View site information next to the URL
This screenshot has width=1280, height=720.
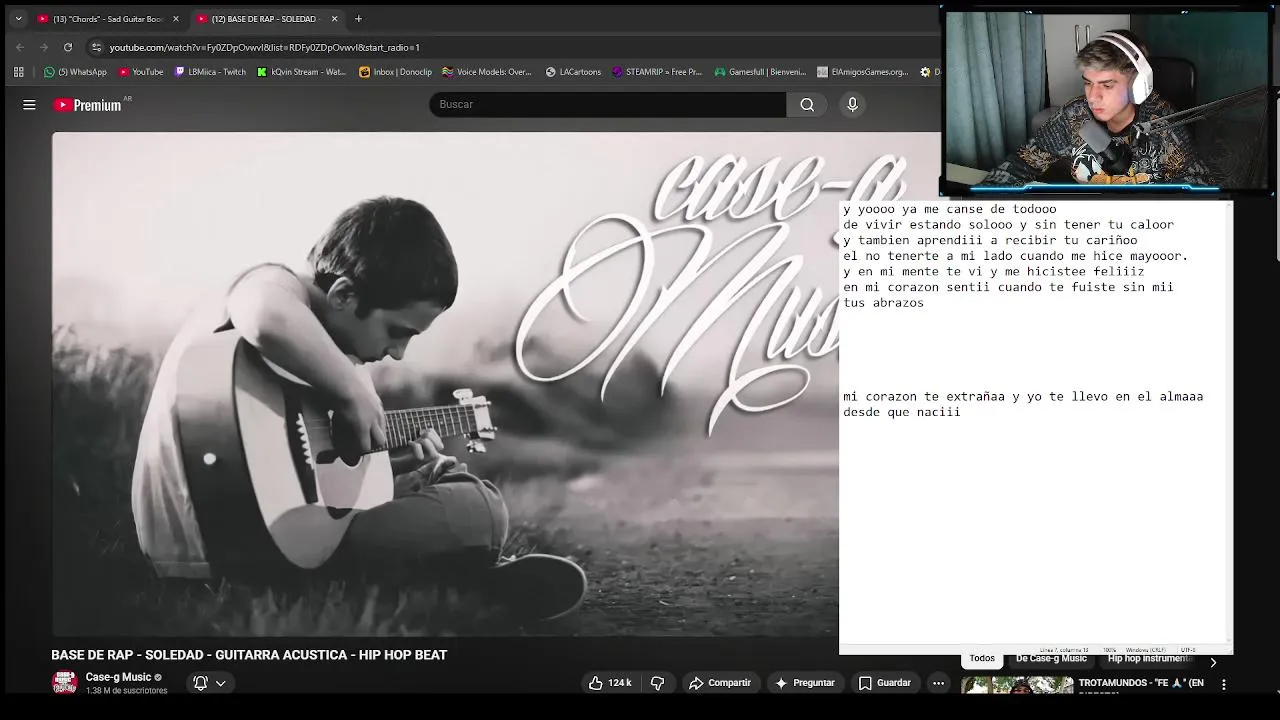pos(96,47)
